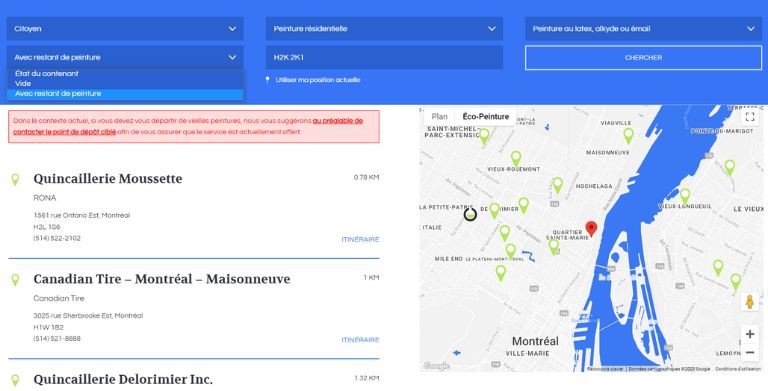Click address 1561 rue Ontario Est
Screen dimensions: 768x391
point(81,215)
